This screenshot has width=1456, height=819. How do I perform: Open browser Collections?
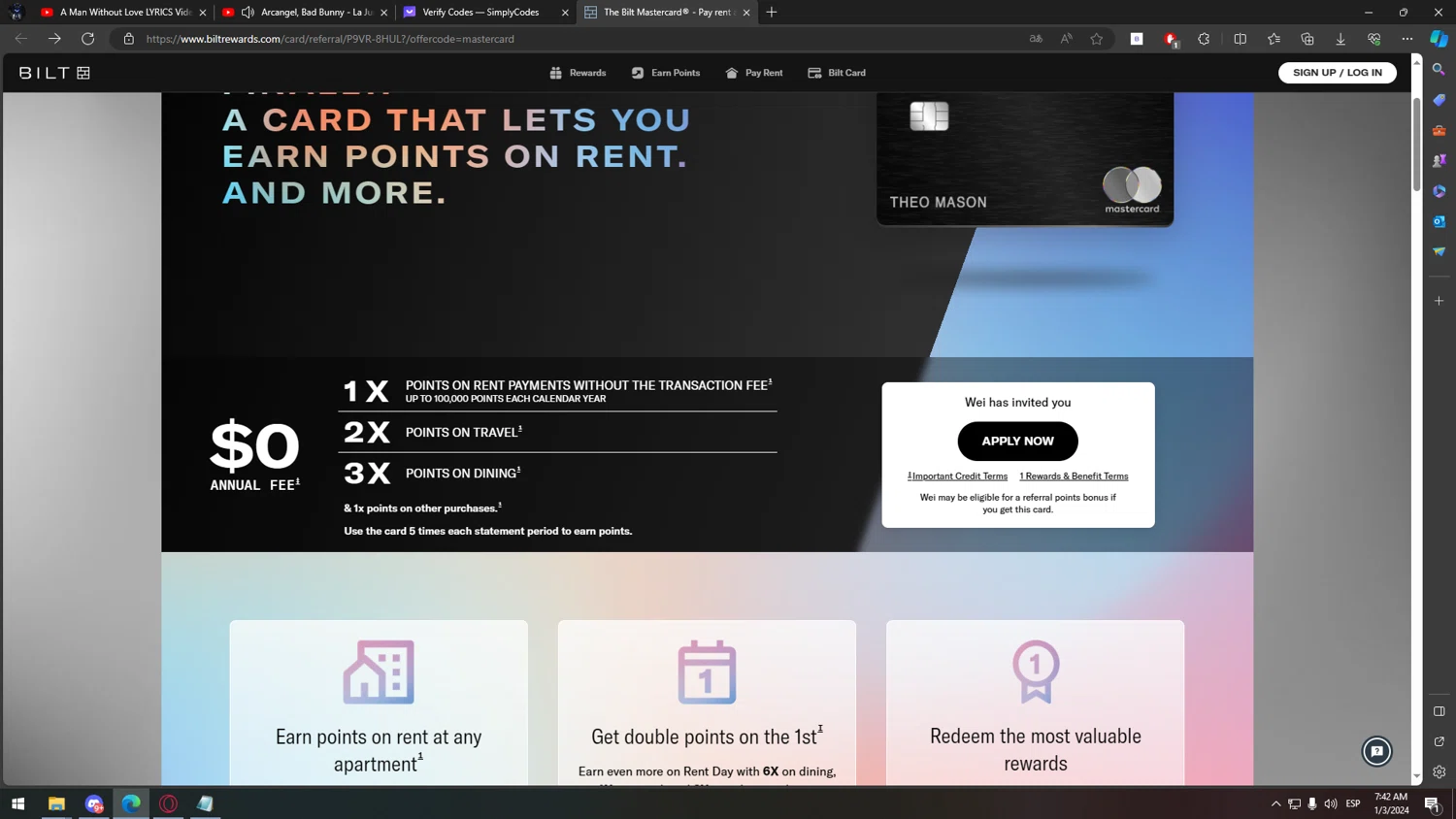pyautogui.click(x=1307, y=39)
